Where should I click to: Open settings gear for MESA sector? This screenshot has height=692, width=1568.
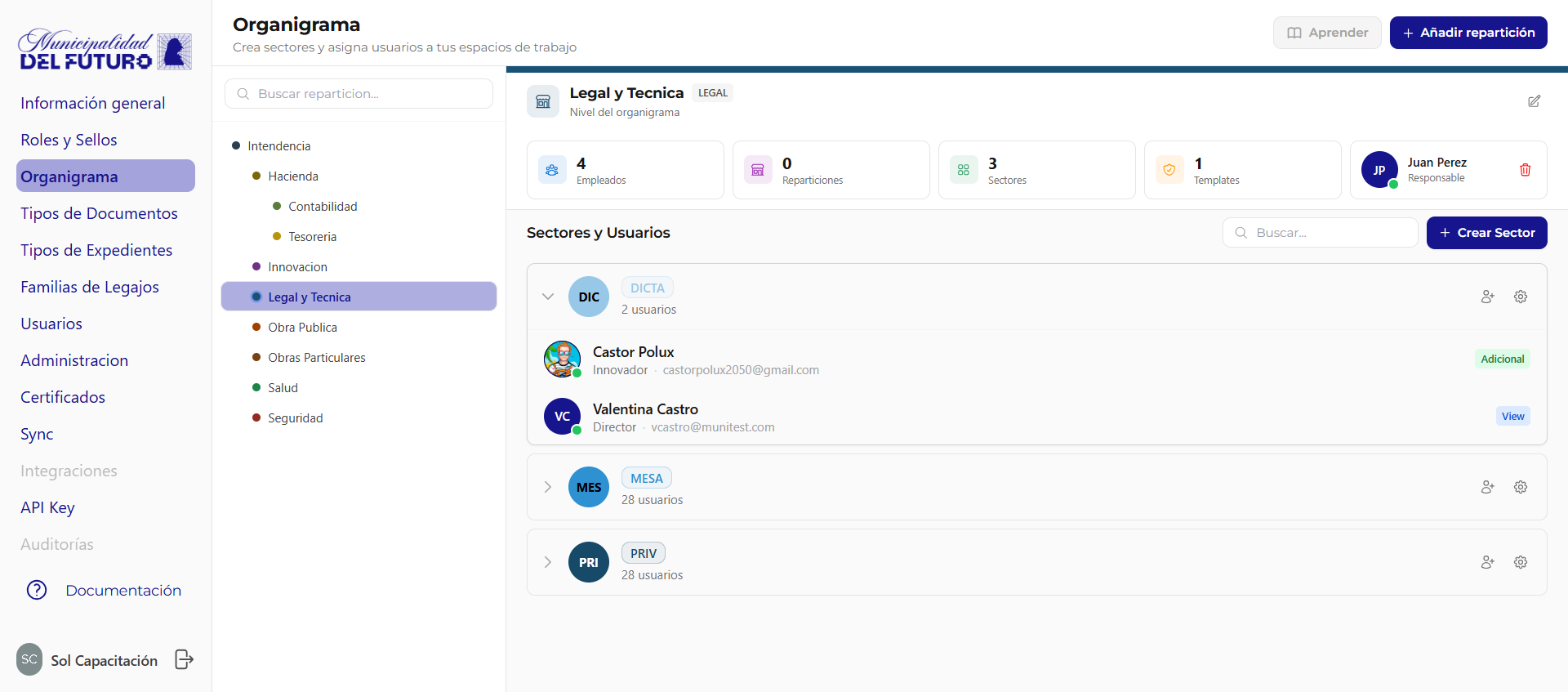tap(1520, 487)
